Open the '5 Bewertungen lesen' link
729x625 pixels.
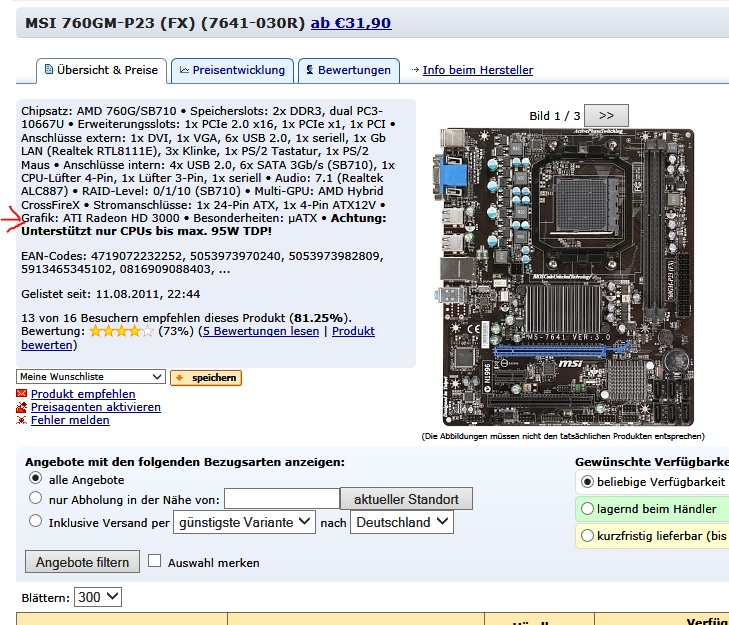tap(261, 331)
